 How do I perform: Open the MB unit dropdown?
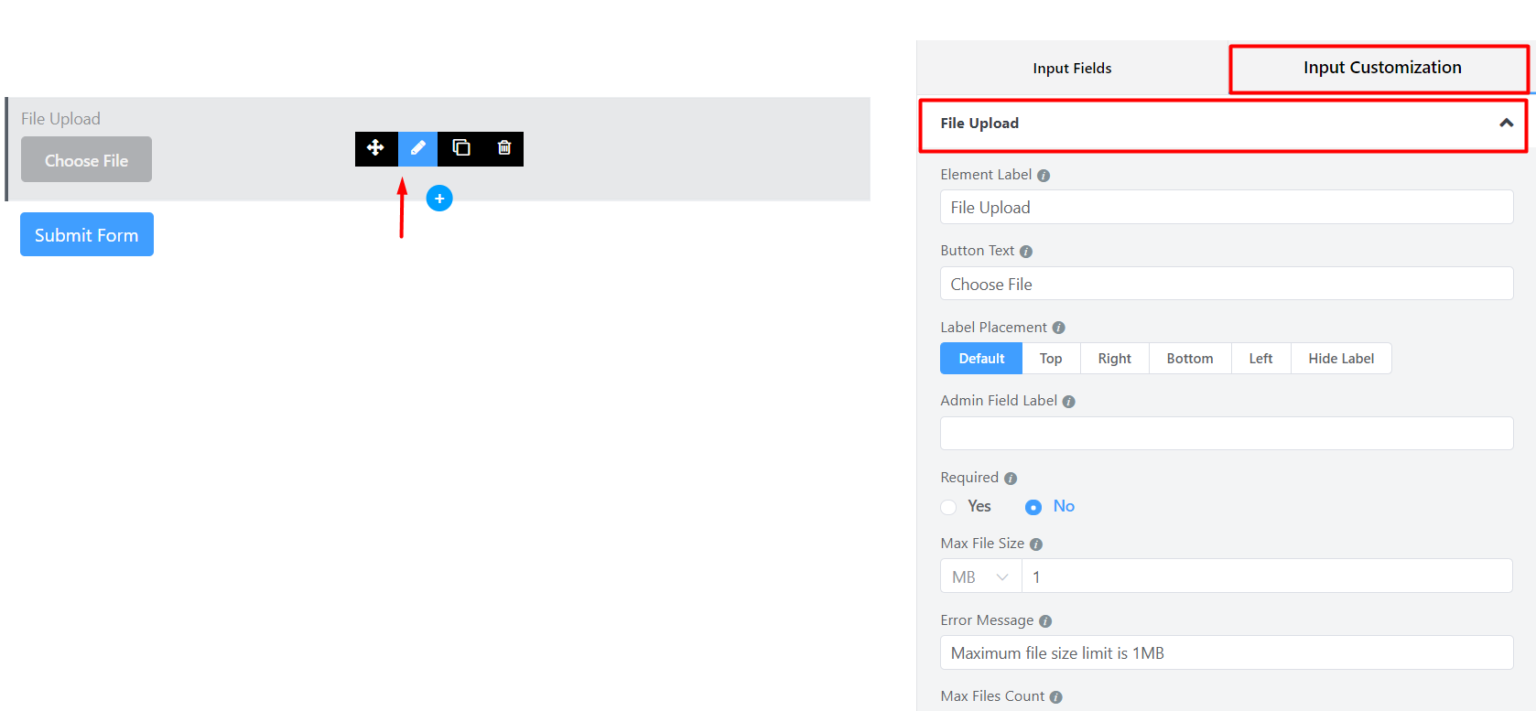(x=979, y=576)
